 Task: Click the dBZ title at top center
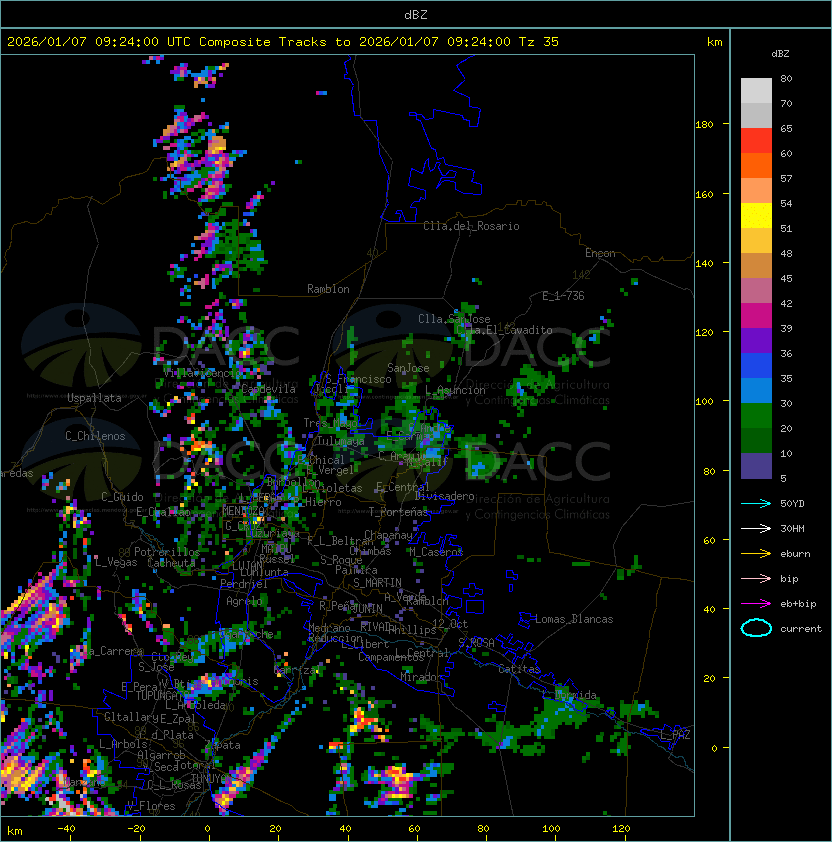[x=416, y=14]
